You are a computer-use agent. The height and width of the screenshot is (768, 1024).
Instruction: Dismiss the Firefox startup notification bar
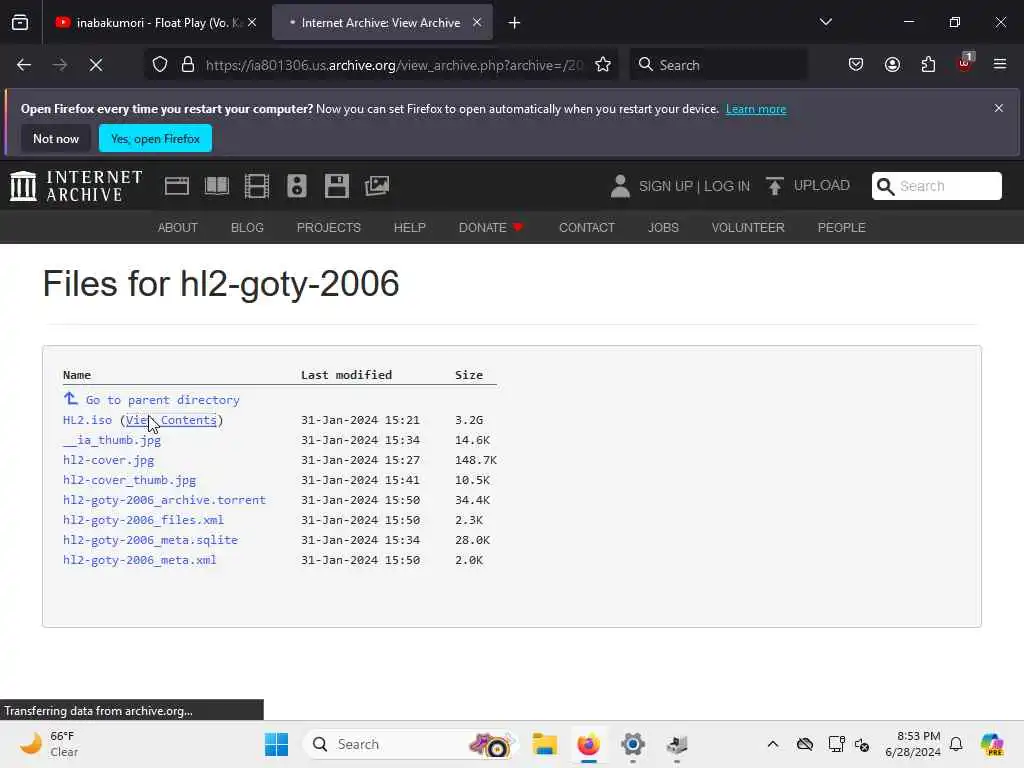tap(999, 108)
